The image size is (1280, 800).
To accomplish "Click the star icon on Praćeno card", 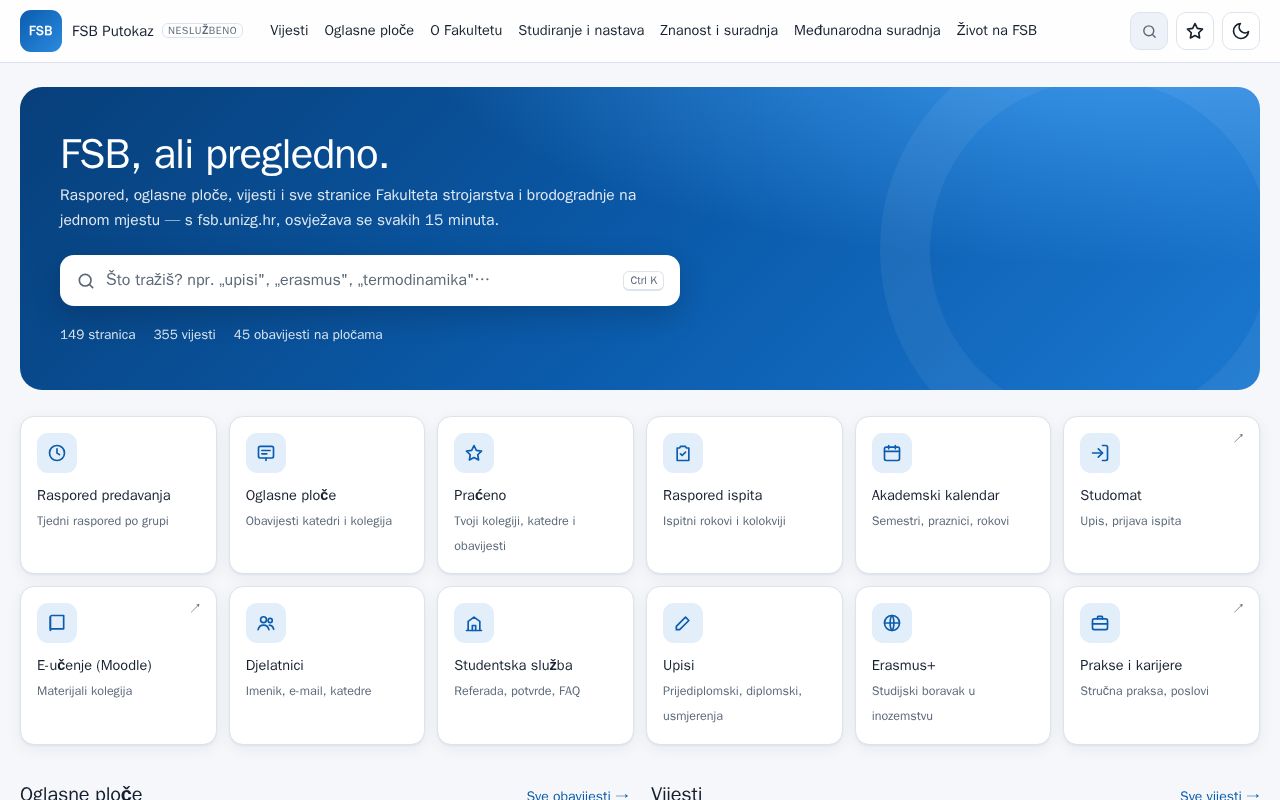I will [474, 453].
